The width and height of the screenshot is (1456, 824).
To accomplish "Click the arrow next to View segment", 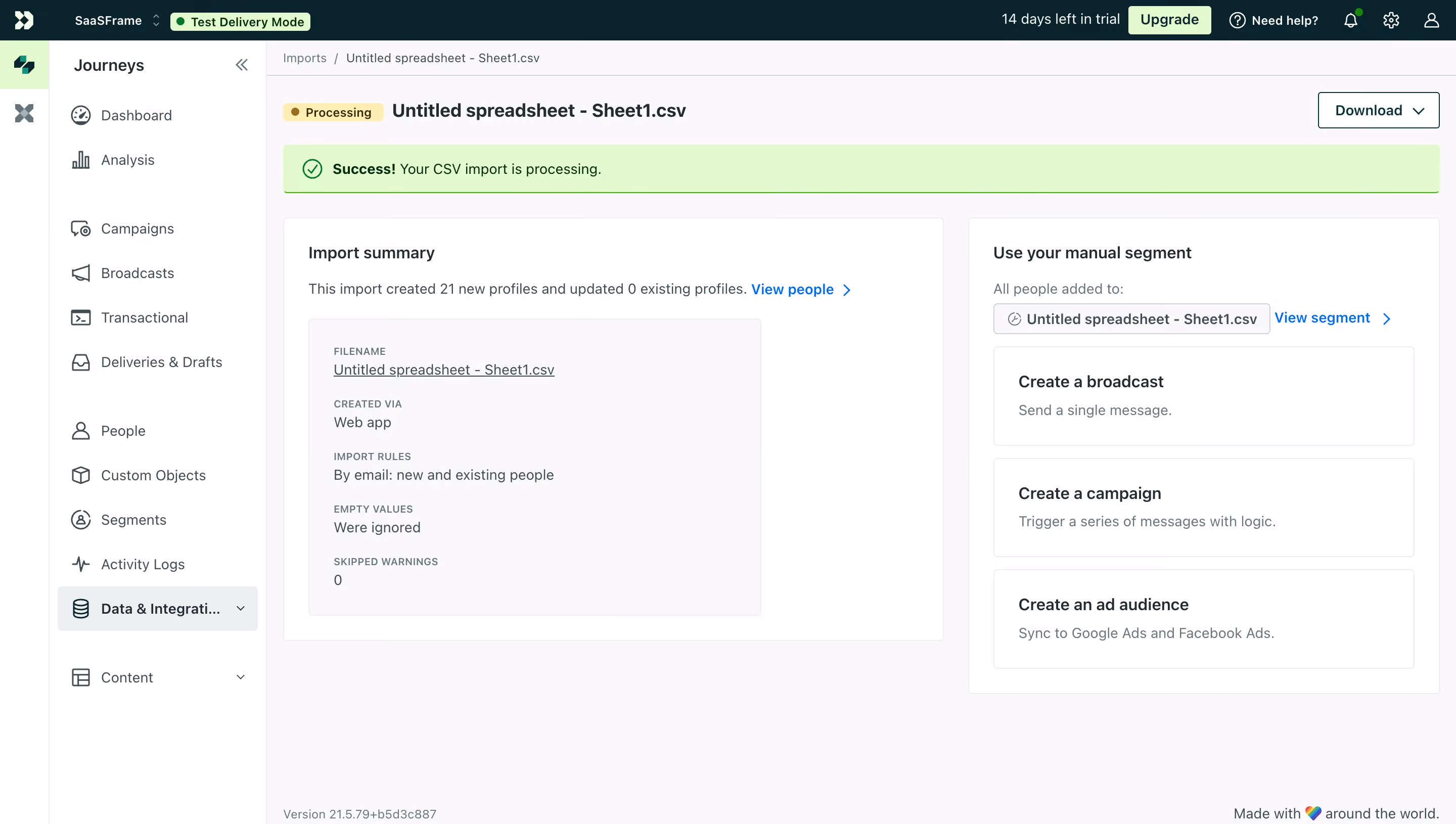I will point(1387,319).
